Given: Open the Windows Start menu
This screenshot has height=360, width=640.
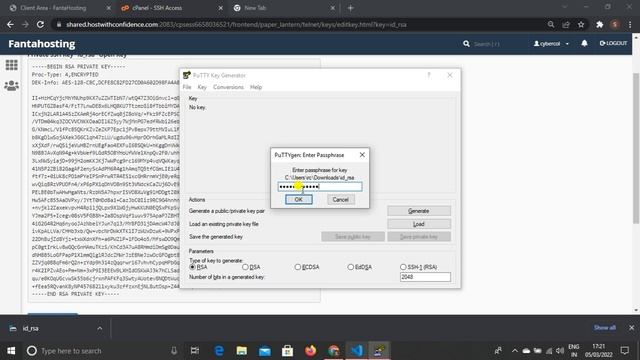Looking at the screenshot, I should click(11, 351).
